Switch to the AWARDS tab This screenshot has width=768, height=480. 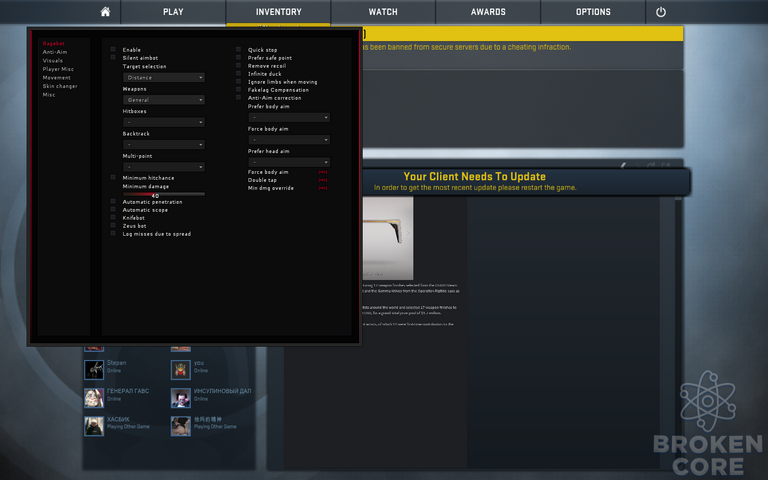[x=488, y=12]
